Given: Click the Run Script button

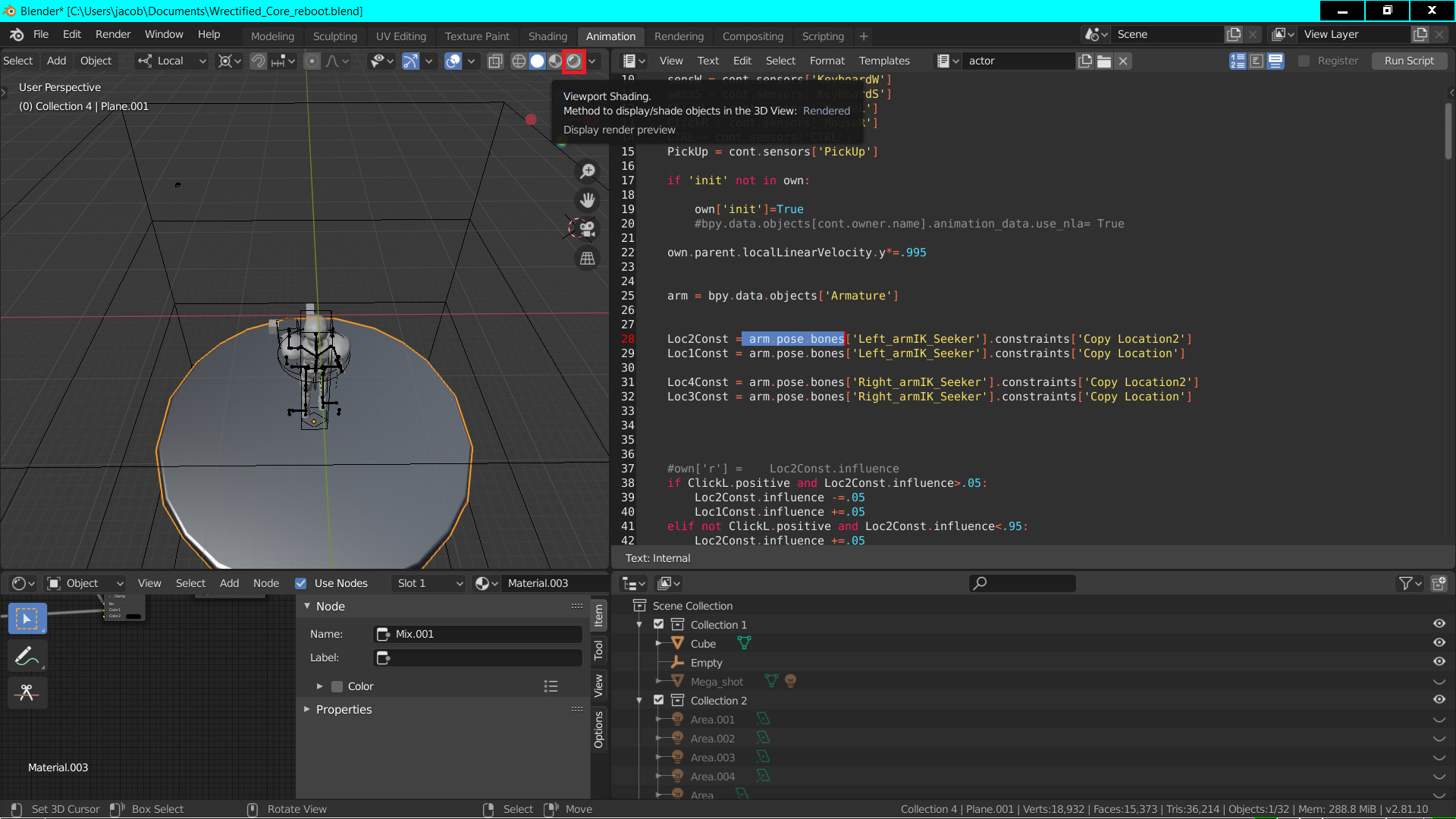Looking at the screenshot, I should point(1409,61).
